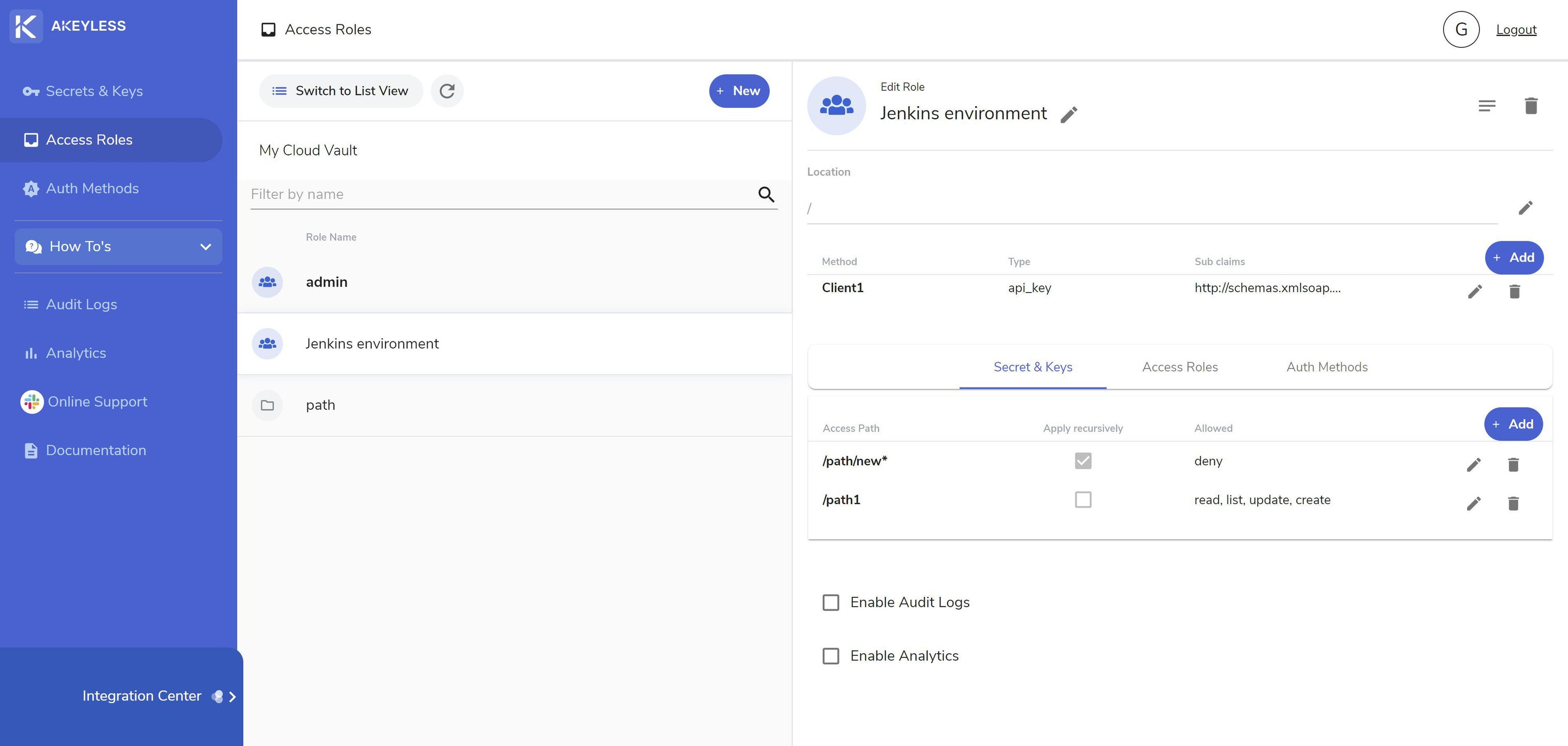The height and width of the screenshot is (746, 1568).
Task: Switch to Secret & Keys tab
Action: pos(1033,367)
